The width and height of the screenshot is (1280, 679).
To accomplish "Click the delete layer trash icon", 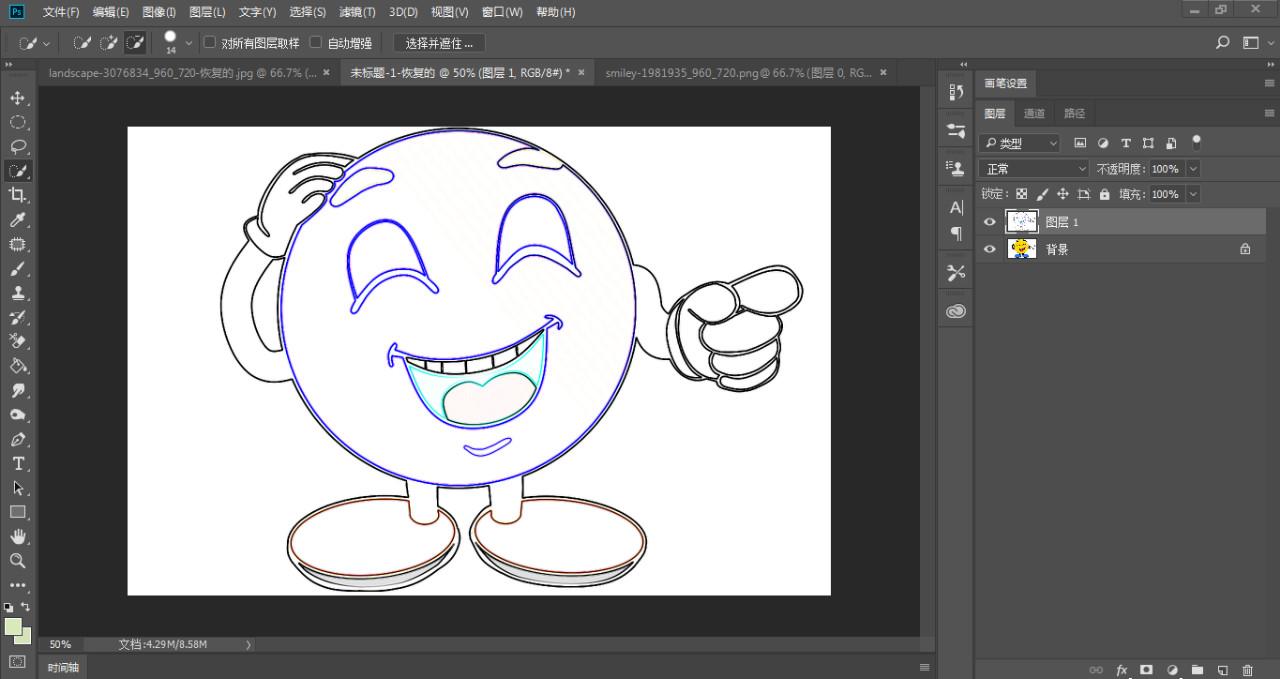I will [x=1247, y=670].
